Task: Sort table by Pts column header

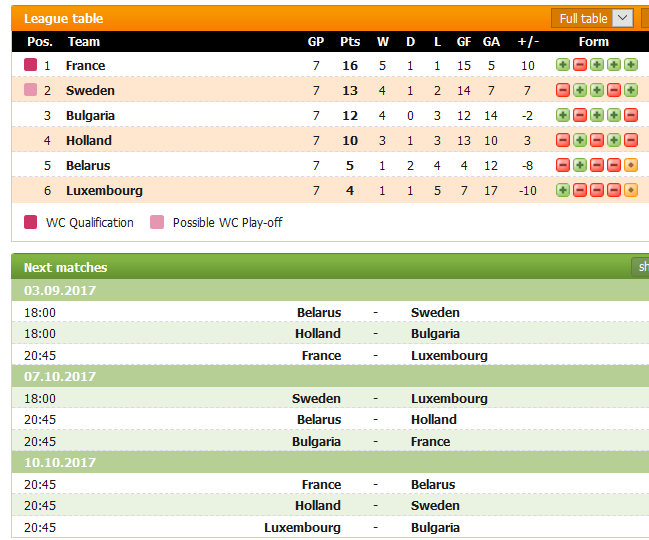Action: [x=350, y=42]
